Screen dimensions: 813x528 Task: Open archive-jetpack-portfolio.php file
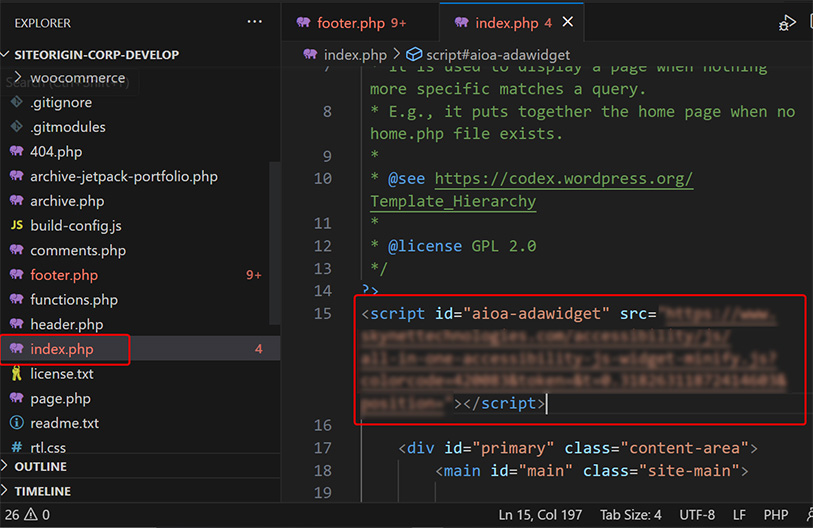124,176
